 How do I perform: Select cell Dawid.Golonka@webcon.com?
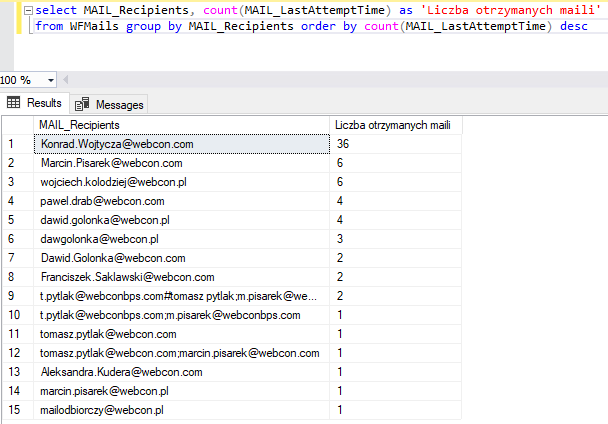tap(181, 258)
